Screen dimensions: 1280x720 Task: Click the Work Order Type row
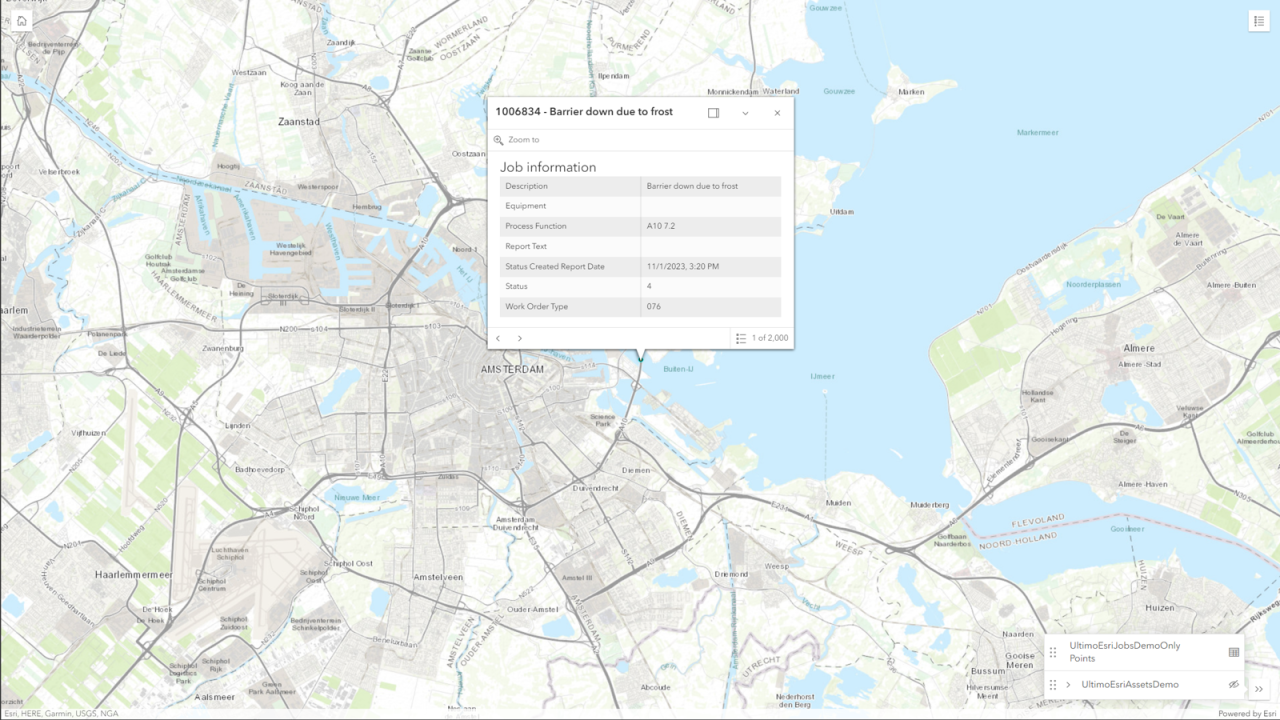point(640,307)
